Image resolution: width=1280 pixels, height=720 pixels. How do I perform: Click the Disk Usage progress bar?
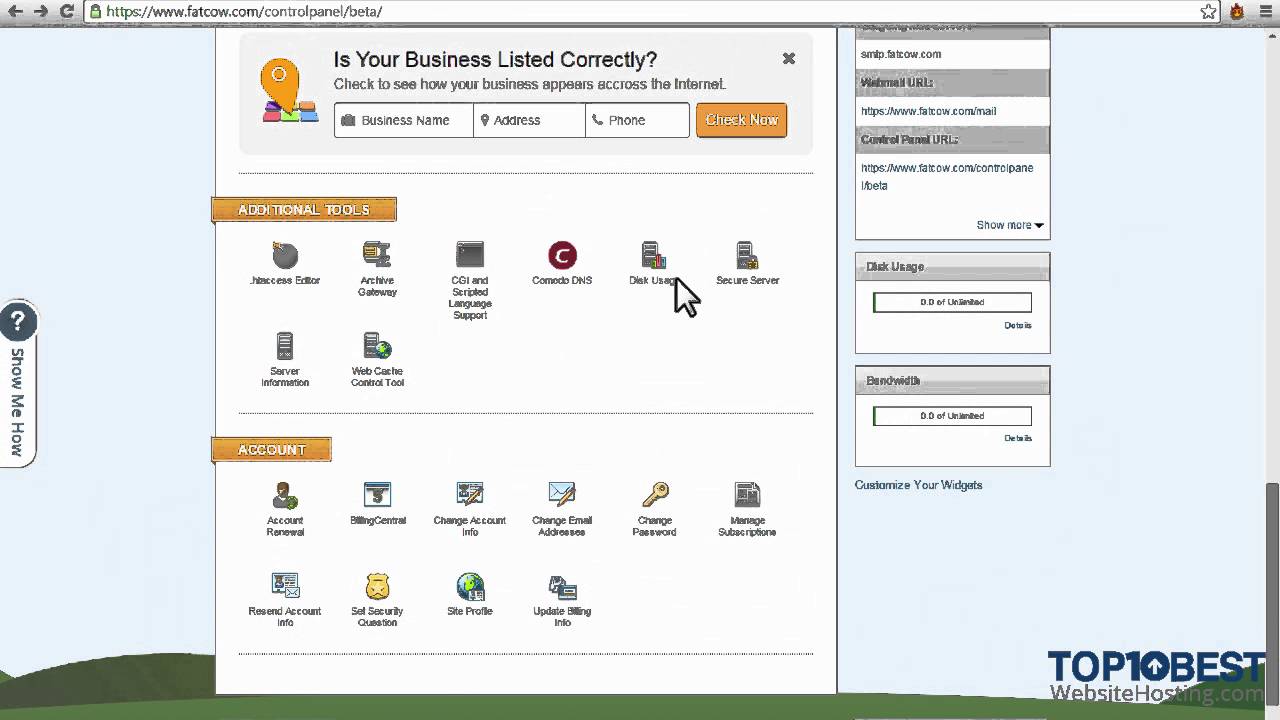pos(952,302)
